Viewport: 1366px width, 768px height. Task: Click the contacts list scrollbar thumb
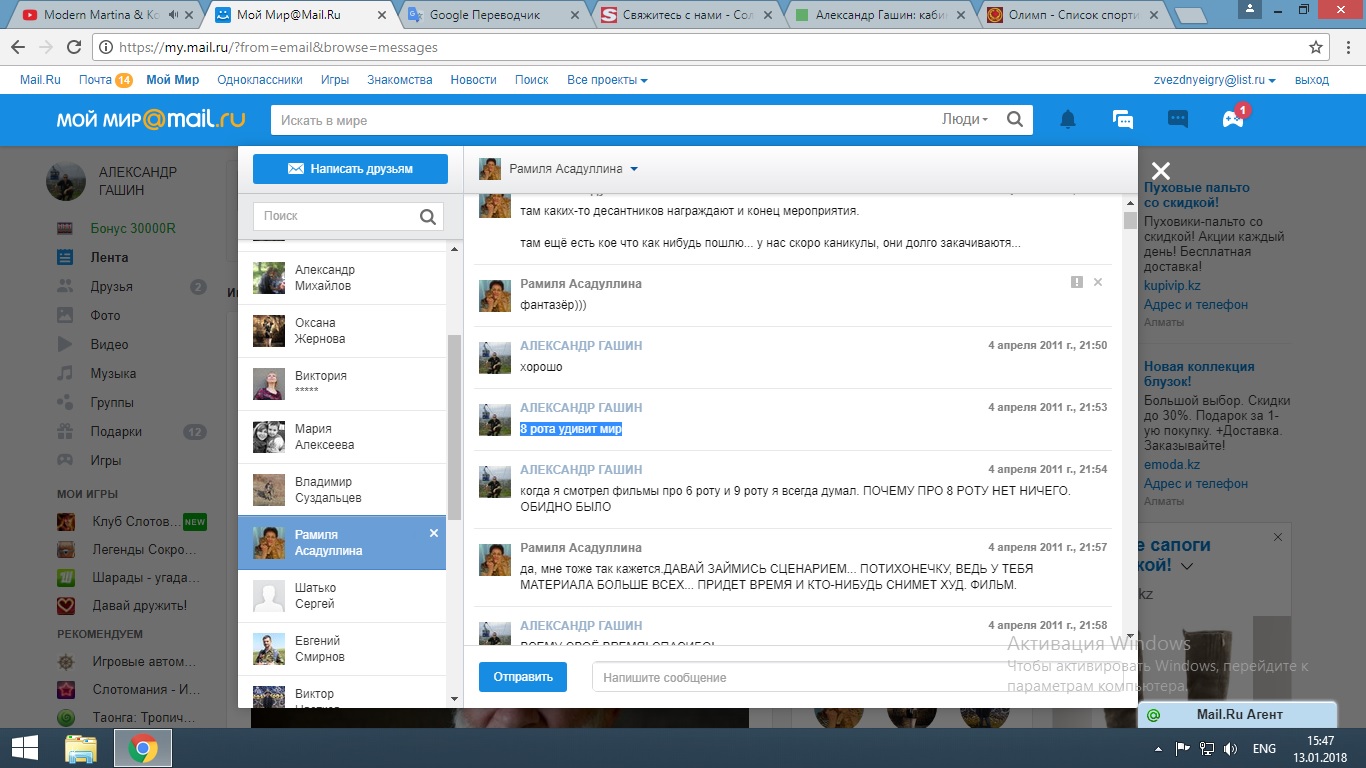tap(454, 427)
